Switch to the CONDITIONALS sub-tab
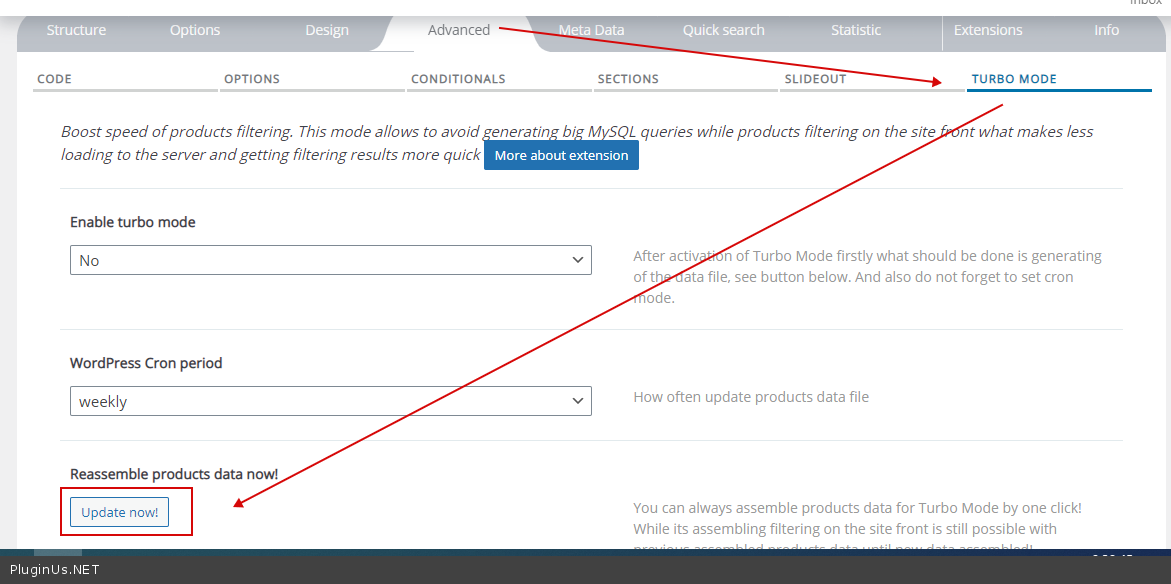This screenshot has width=1171, height=584. pyautogui.click(x=458, y=79)
